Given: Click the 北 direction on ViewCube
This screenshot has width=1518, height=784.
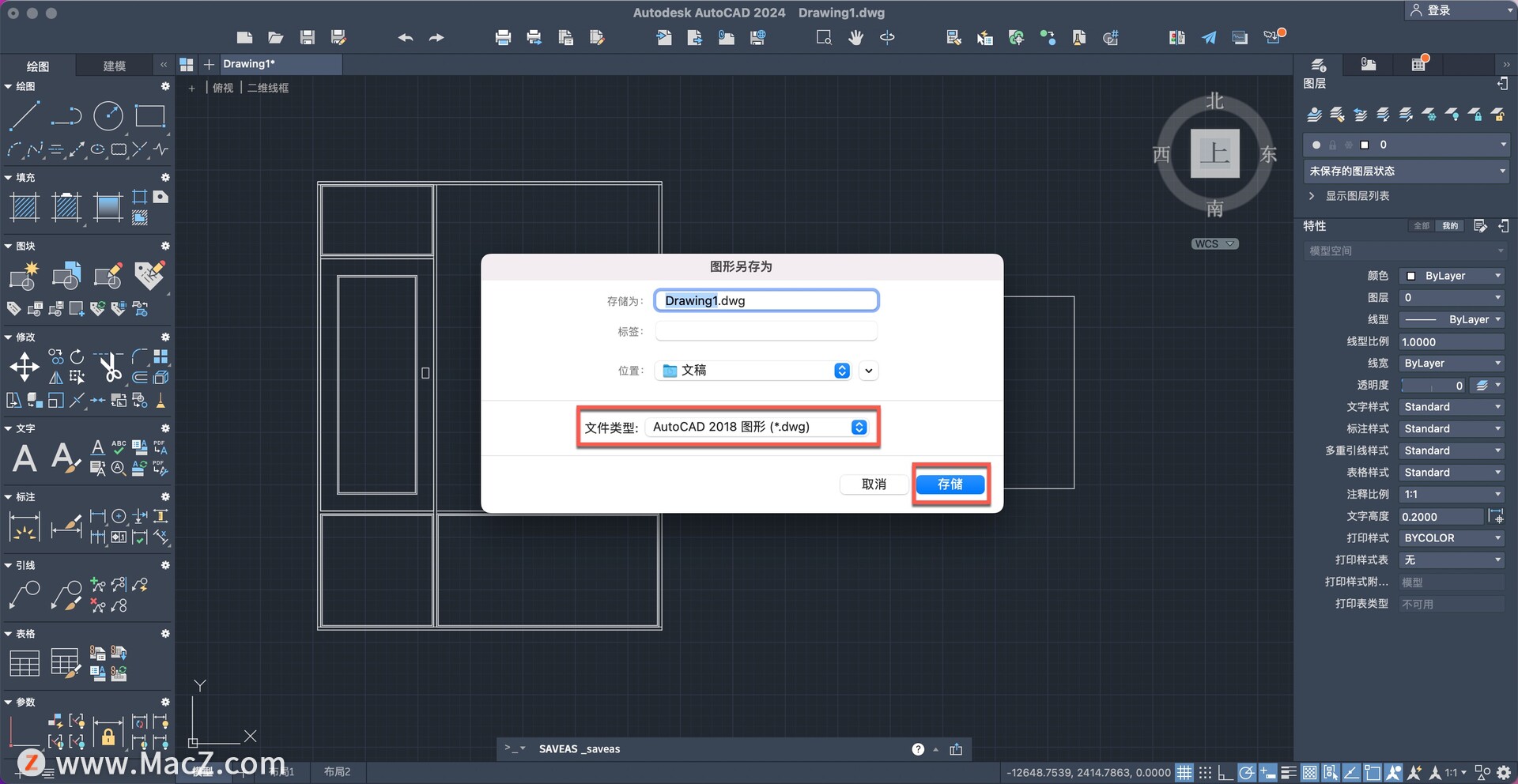Looking at the screenshot, I should [x=1214, y=101].
